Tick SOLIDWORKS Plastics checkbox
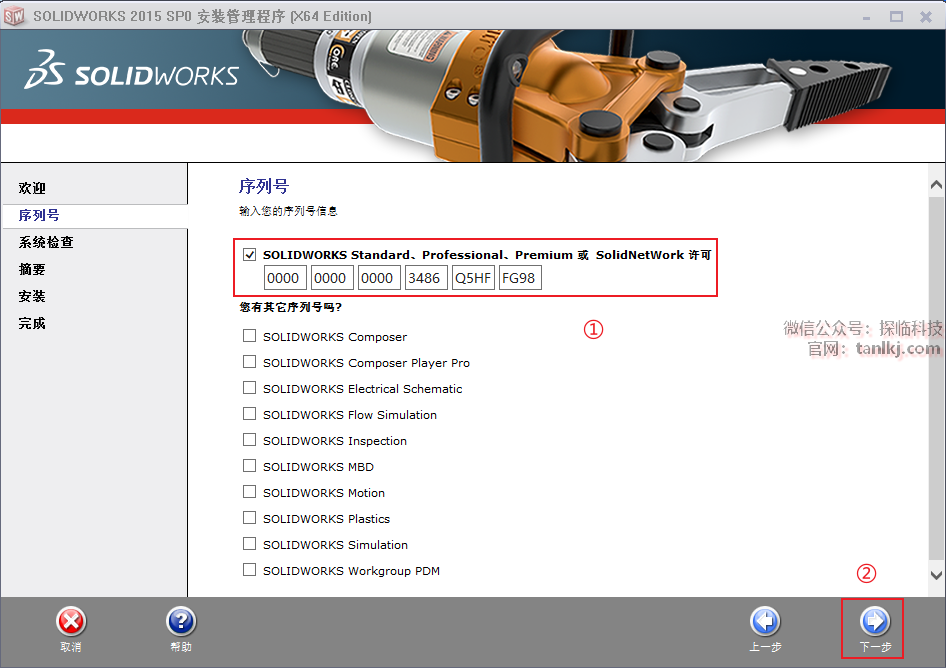Viewport: 946px width, 668px height. tap(249, 518)
